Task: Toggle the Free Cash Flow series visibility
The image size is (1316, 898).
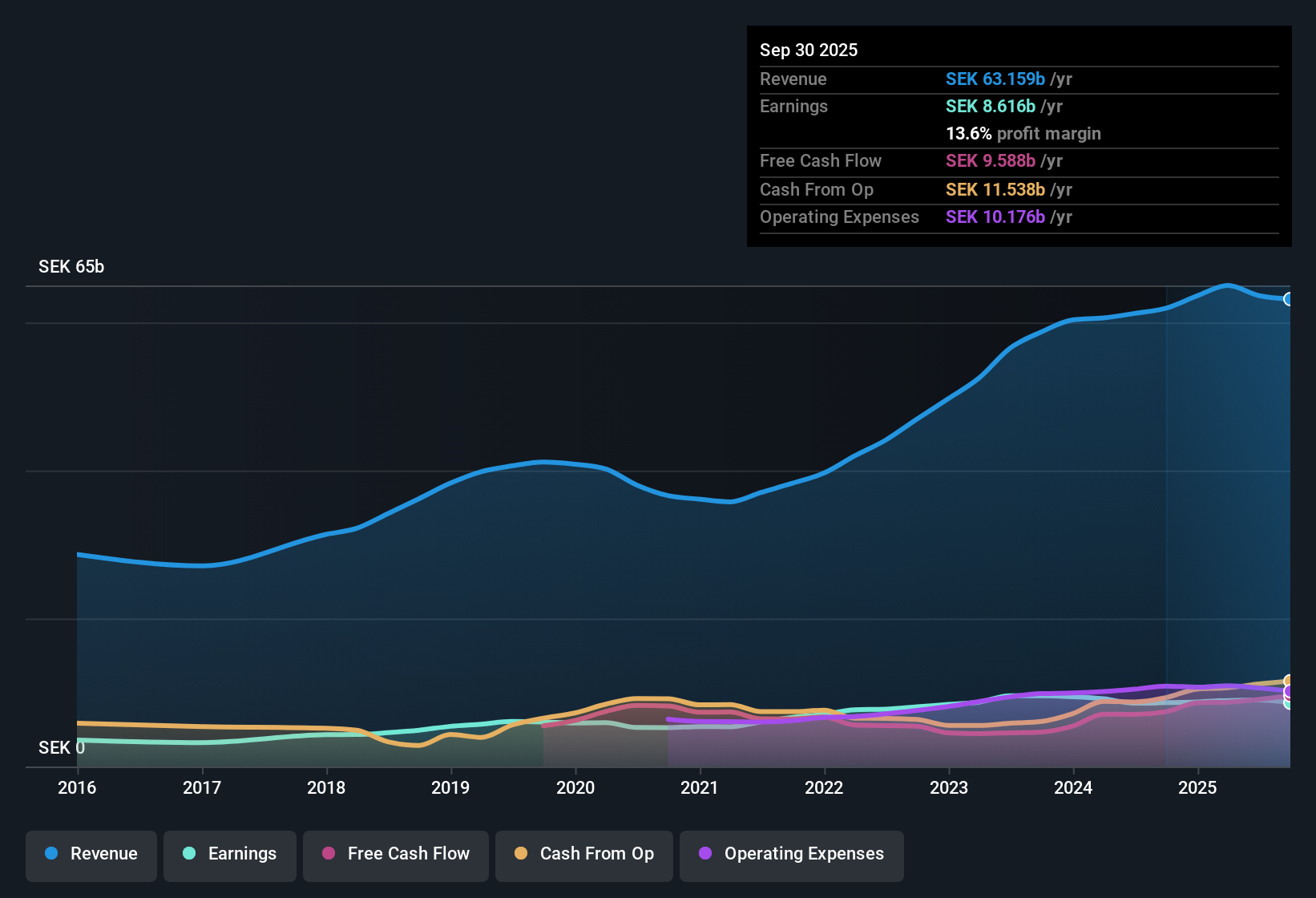Action: [395, 854]
